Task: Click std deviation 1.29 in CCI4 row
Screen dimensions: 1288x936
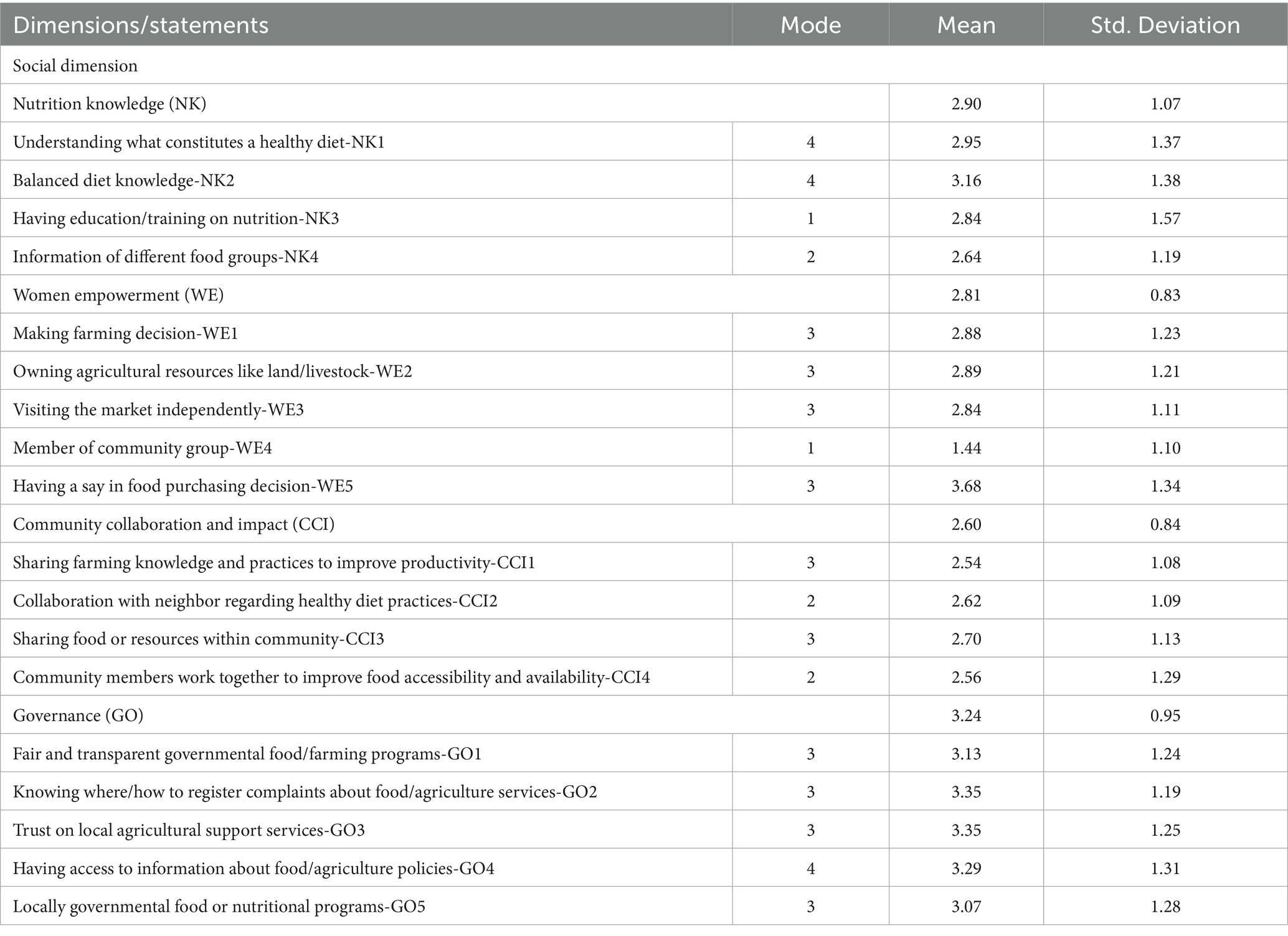Action: pyautogui.click(x=1165, y=678)
